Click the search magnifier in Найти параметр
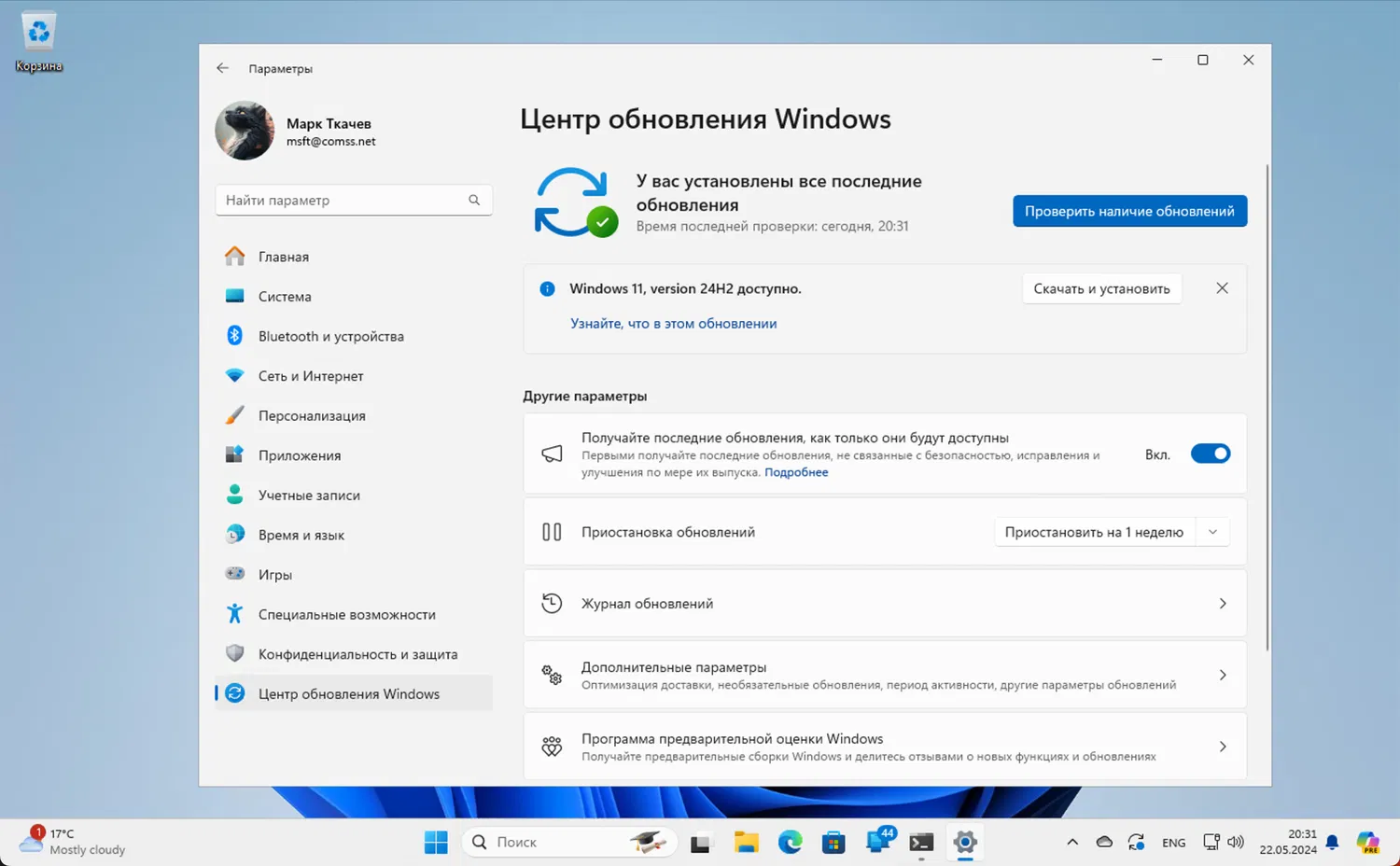 [474, 200]
